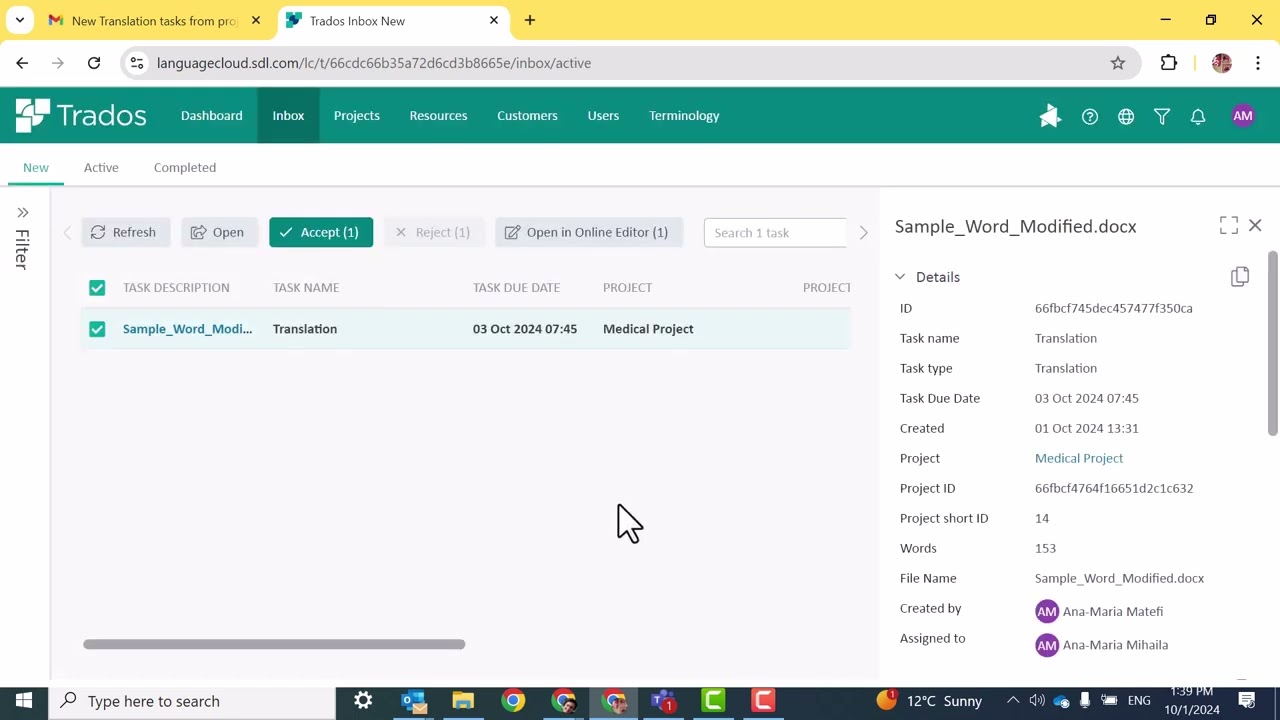Click Open in Online Editor (1)
Image resolution: width=1280 pixels, height=720 pixels.
pos(589,232)
